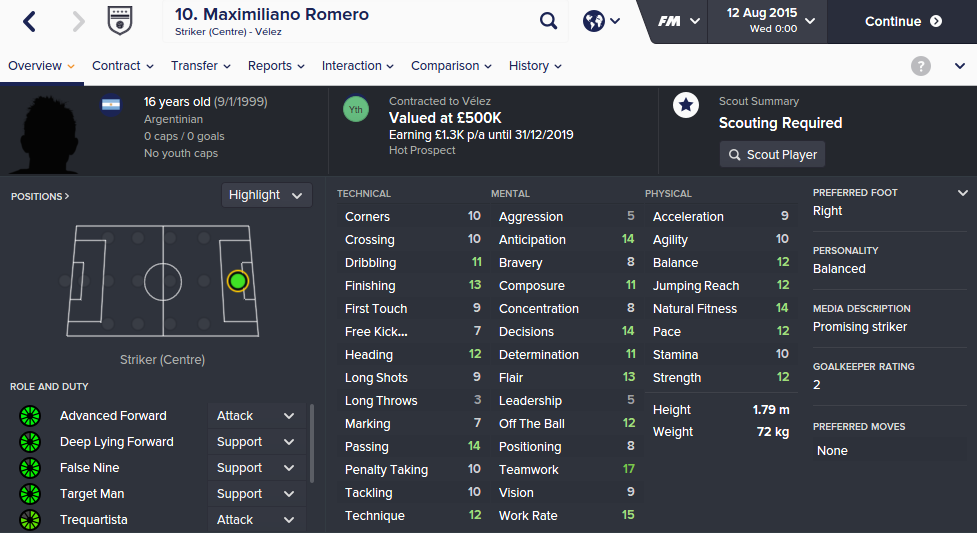Click the FM logo menu
The width and height of the screenshot is (977, 533).
click(679, 21)
